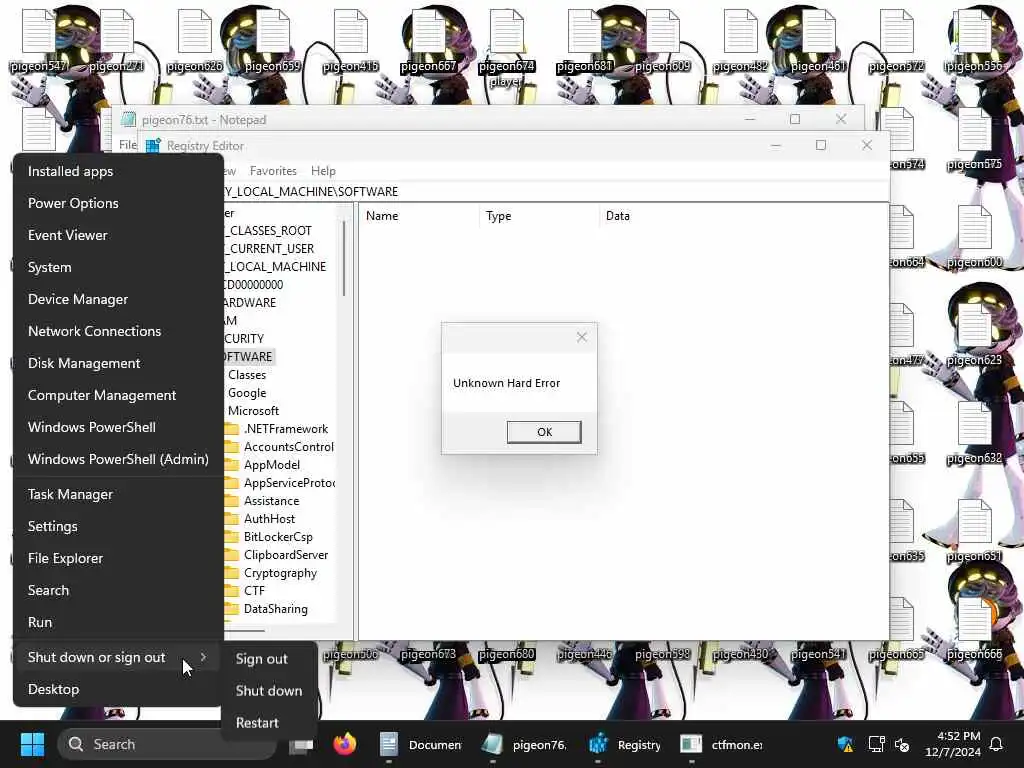The width and height of the screenshot is (1024, 768).
Task: Select pigeon632 desktop file icon
Action: click(974, 432)
